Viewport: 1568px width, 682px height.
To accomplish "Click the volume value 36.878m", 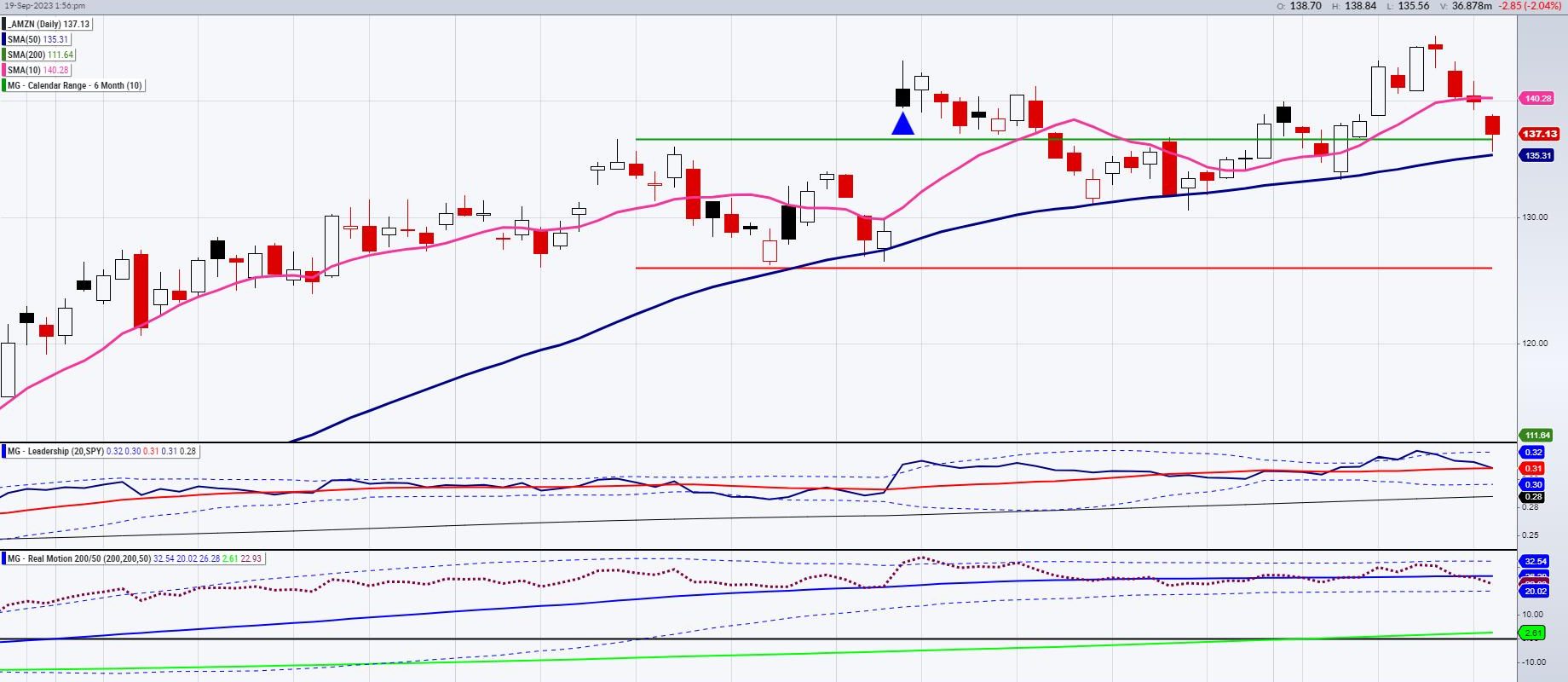I will 1472,6.
